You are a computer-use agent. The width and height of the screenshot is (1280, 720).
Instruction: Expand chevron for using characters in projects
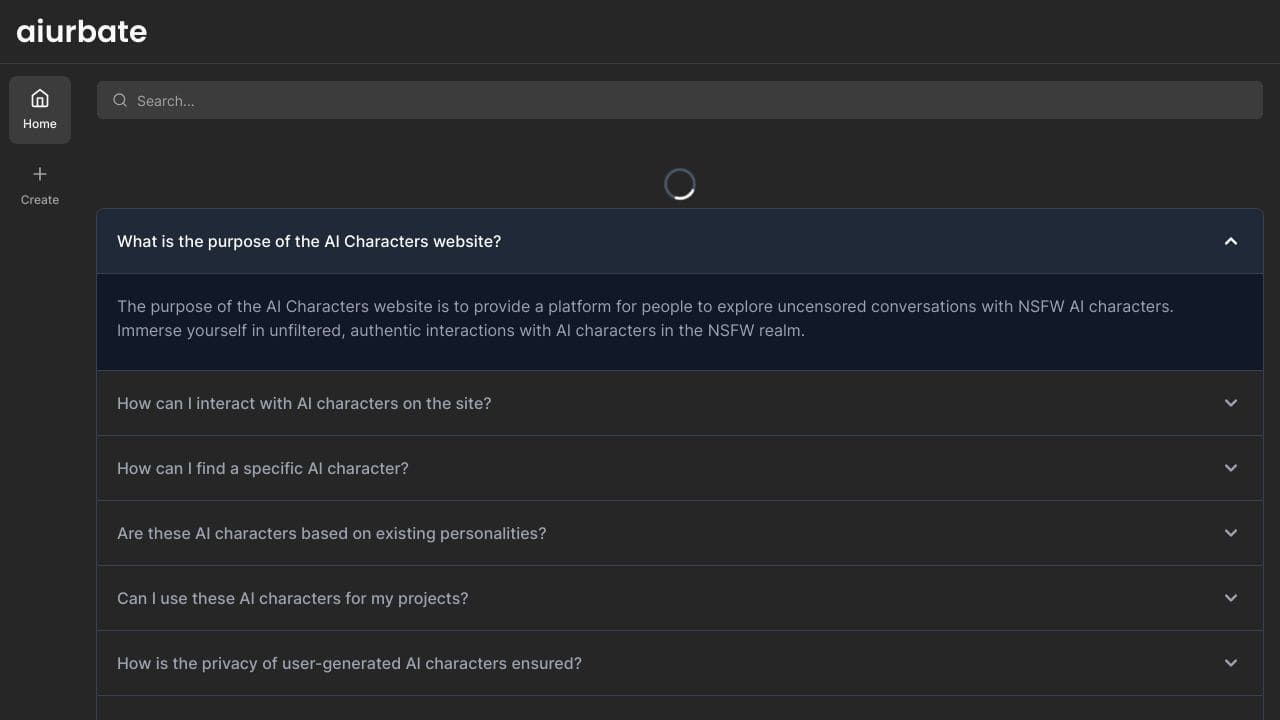[1231, 598]
